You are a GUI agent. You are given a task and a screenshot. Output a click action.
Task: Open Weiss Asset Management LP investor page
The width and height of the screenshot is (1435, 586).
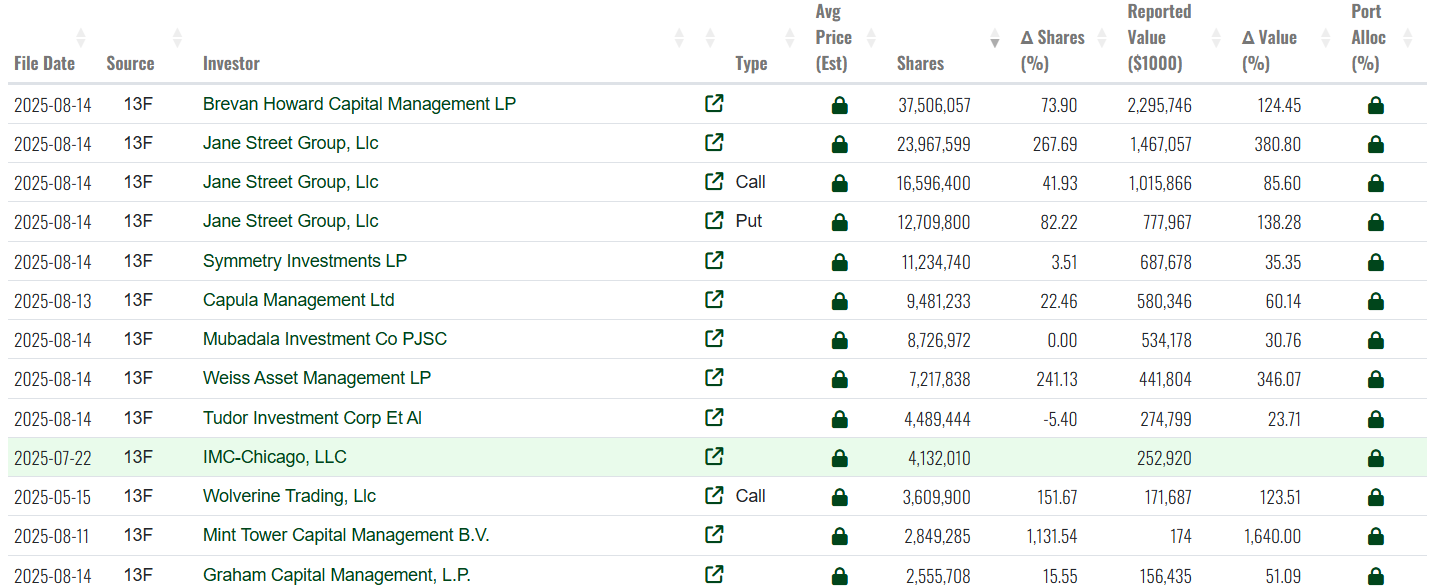317,377
